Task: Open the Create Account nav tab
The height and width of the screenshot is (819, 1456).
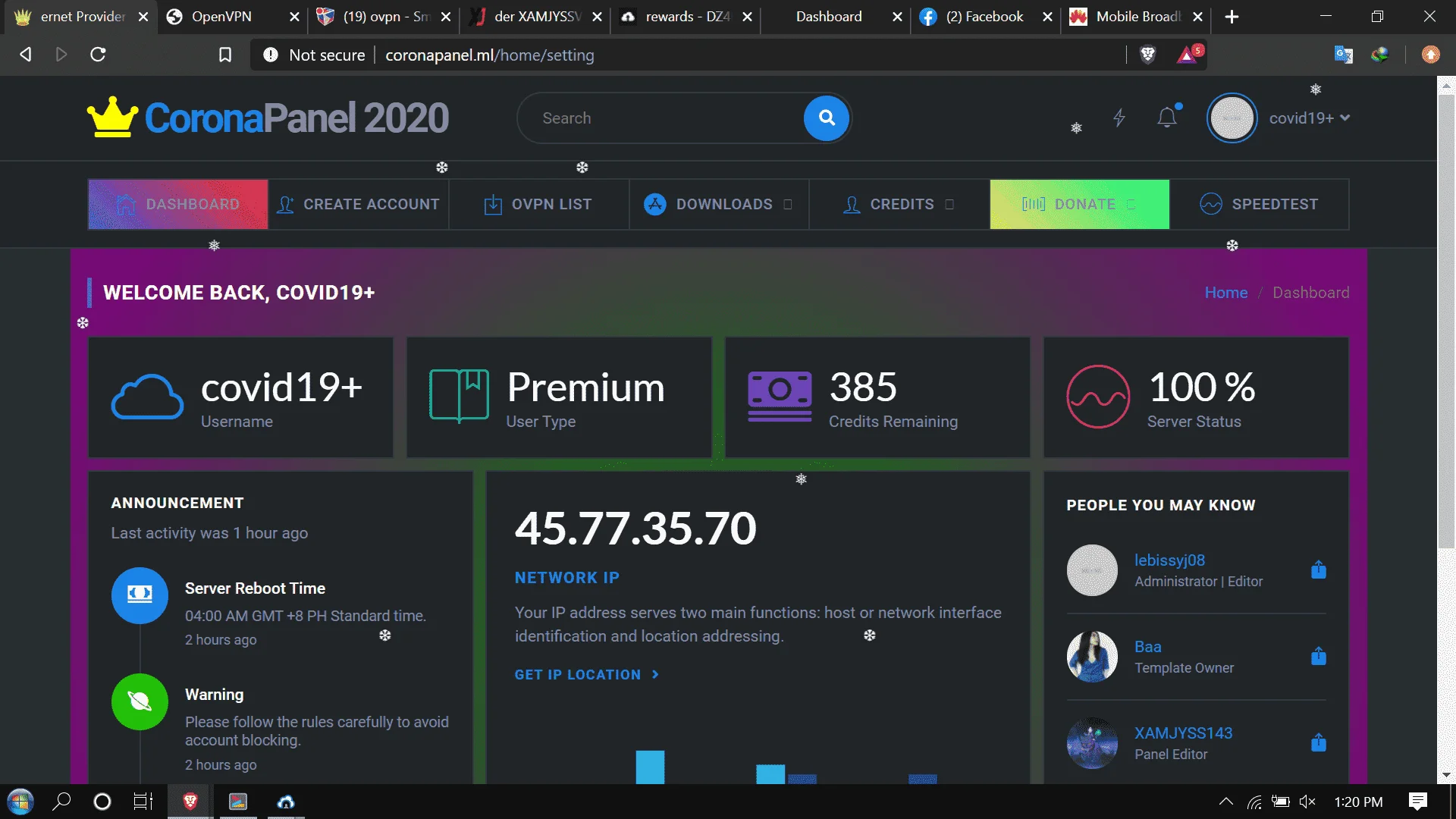Action: click(x=359, y=204)
